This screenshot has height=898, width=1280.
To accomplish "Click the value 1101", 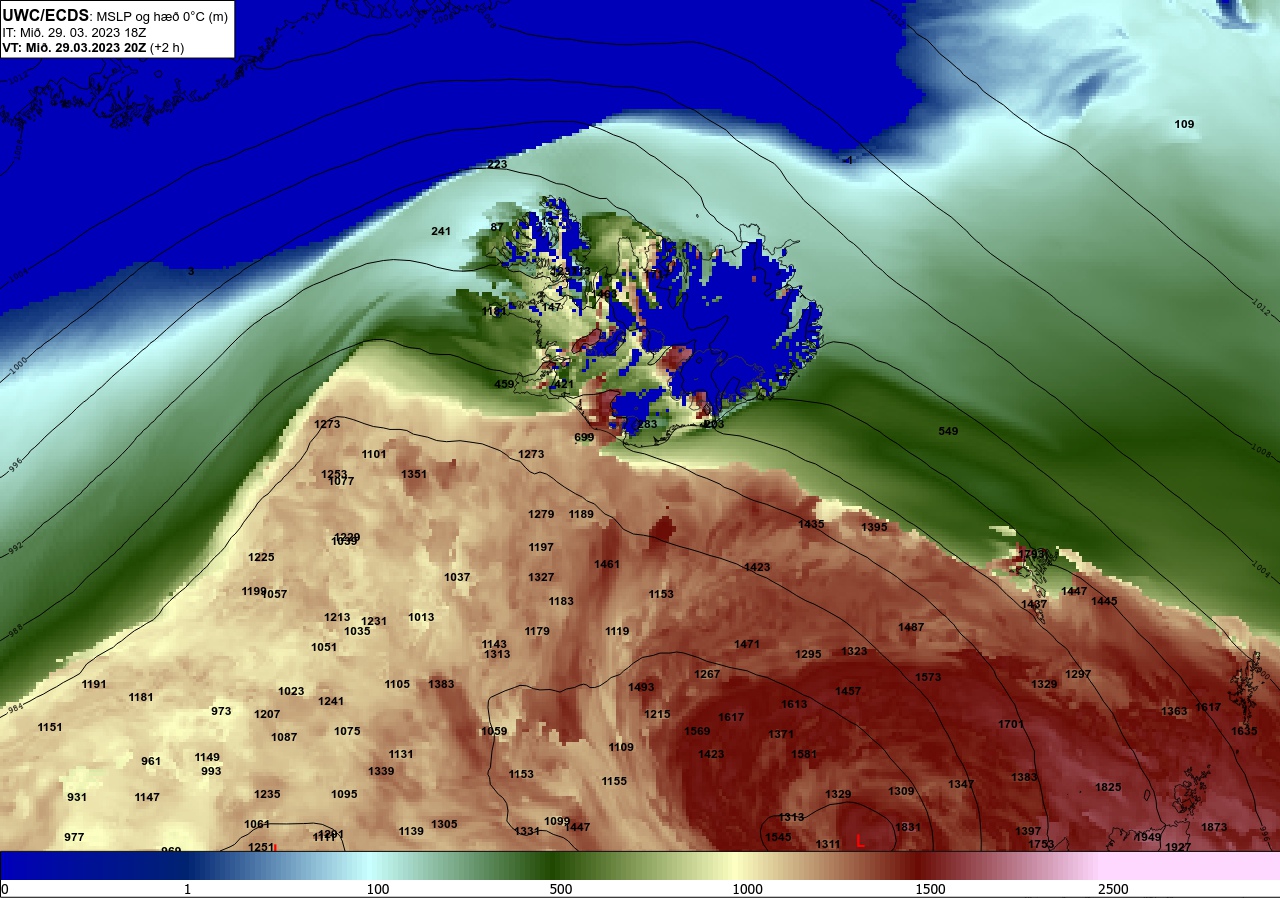I will tap(374, 454).
